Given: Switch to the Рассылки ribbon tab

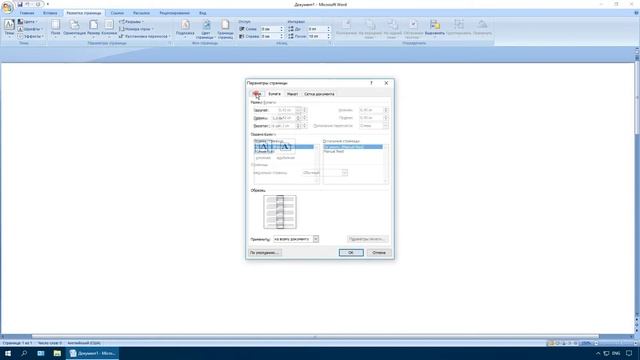Looking at the screenshot, I should pos(141,13).
